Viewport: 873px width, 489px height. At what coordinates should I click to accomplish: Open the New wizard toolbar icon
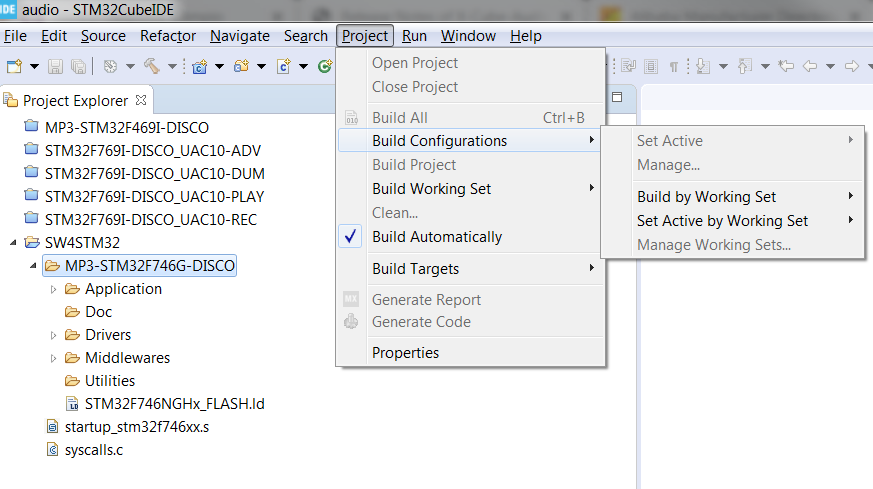coord(14,67)
